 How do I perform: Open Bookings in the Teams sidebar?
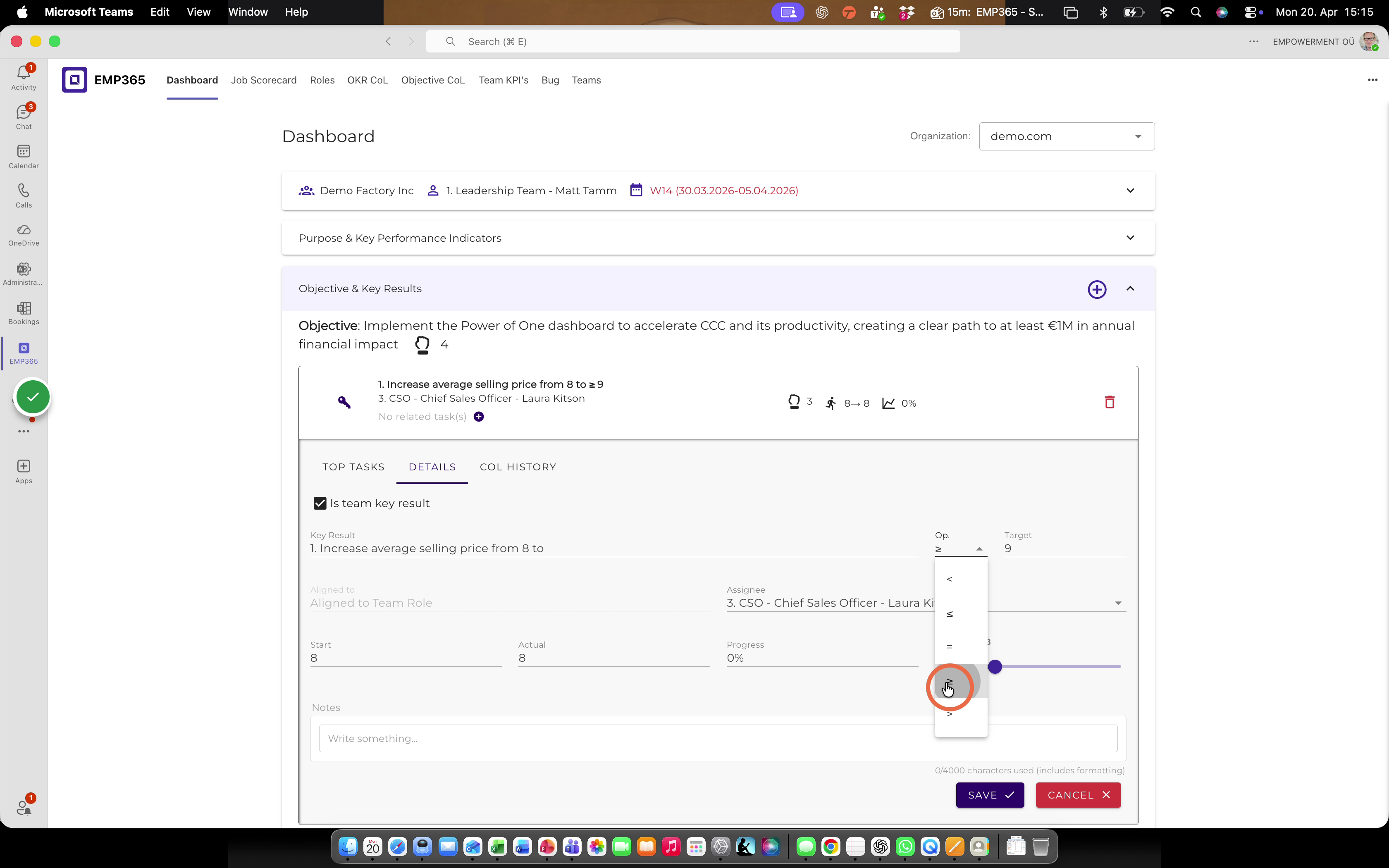[24, 313]
